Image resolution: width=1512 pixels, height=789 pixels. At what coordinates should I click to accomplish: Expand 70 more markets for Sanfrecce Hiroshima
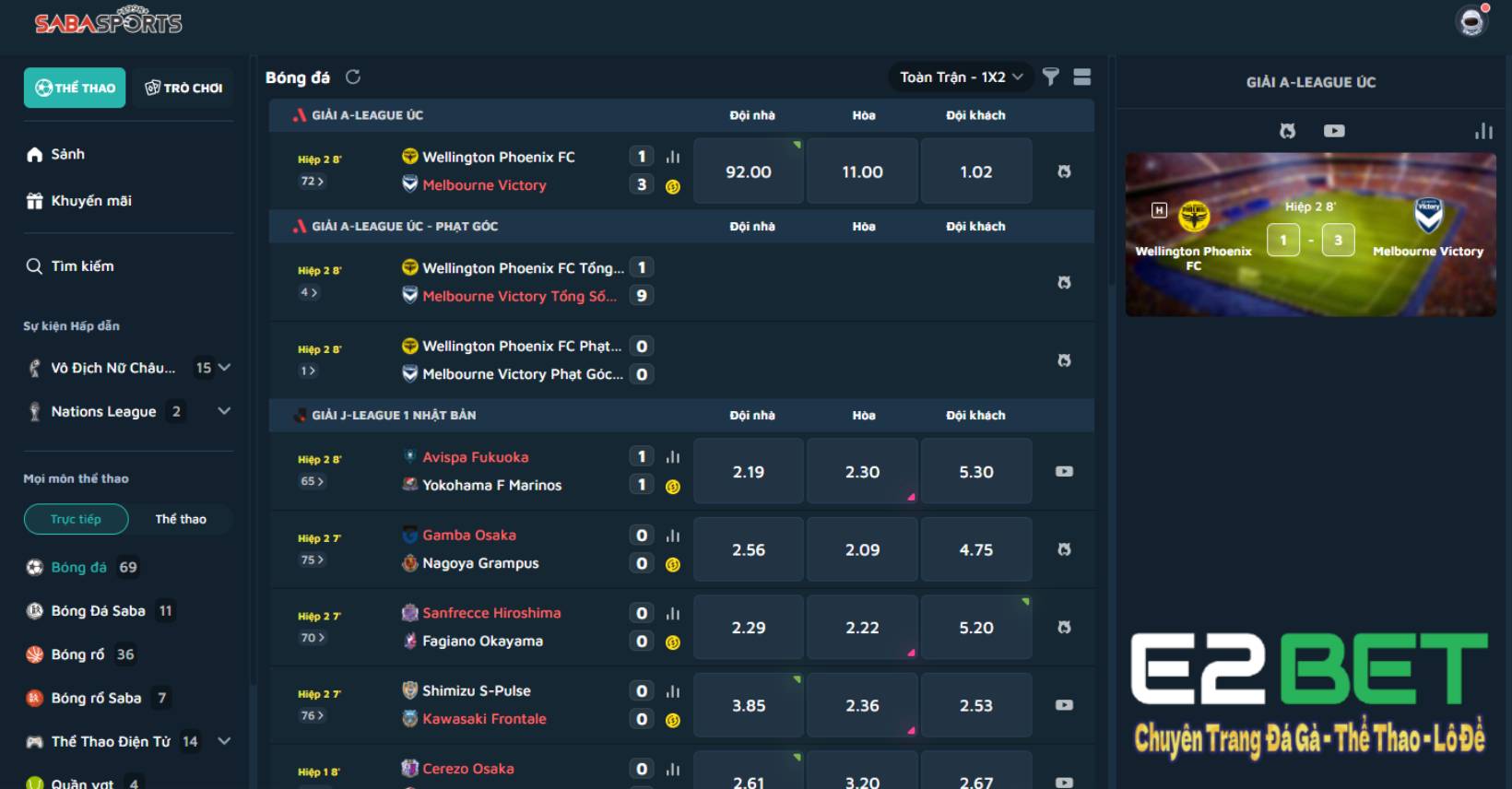point(312,637)
